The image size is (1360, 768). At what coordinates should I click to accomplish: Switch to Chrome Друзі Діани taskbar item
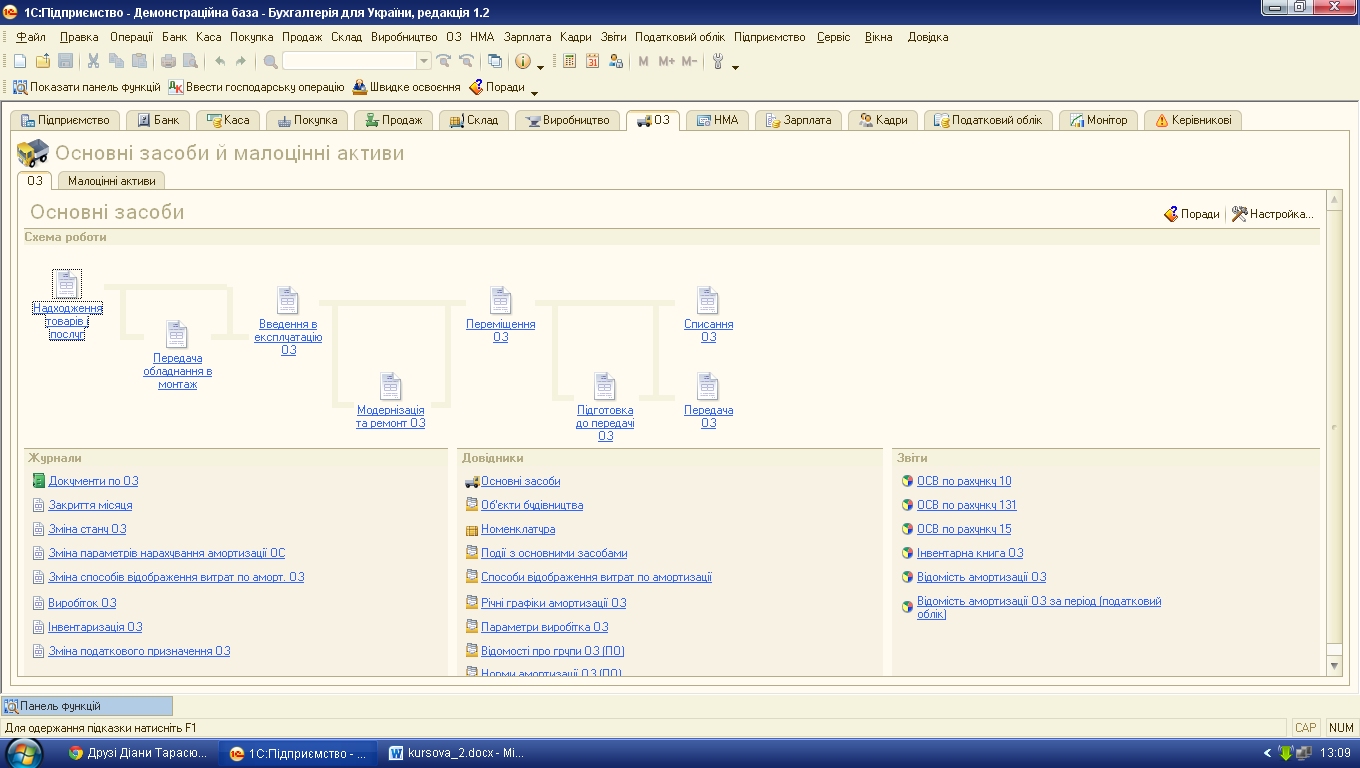point(138,753)
